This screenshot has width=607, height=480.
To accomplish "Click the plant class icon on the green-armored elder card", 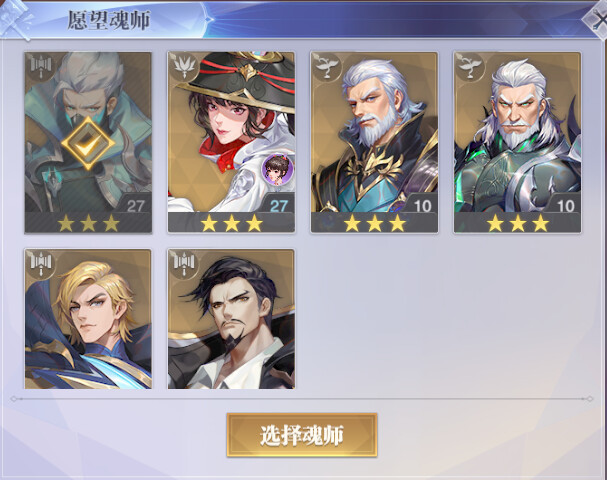I will tap(470, 67).
